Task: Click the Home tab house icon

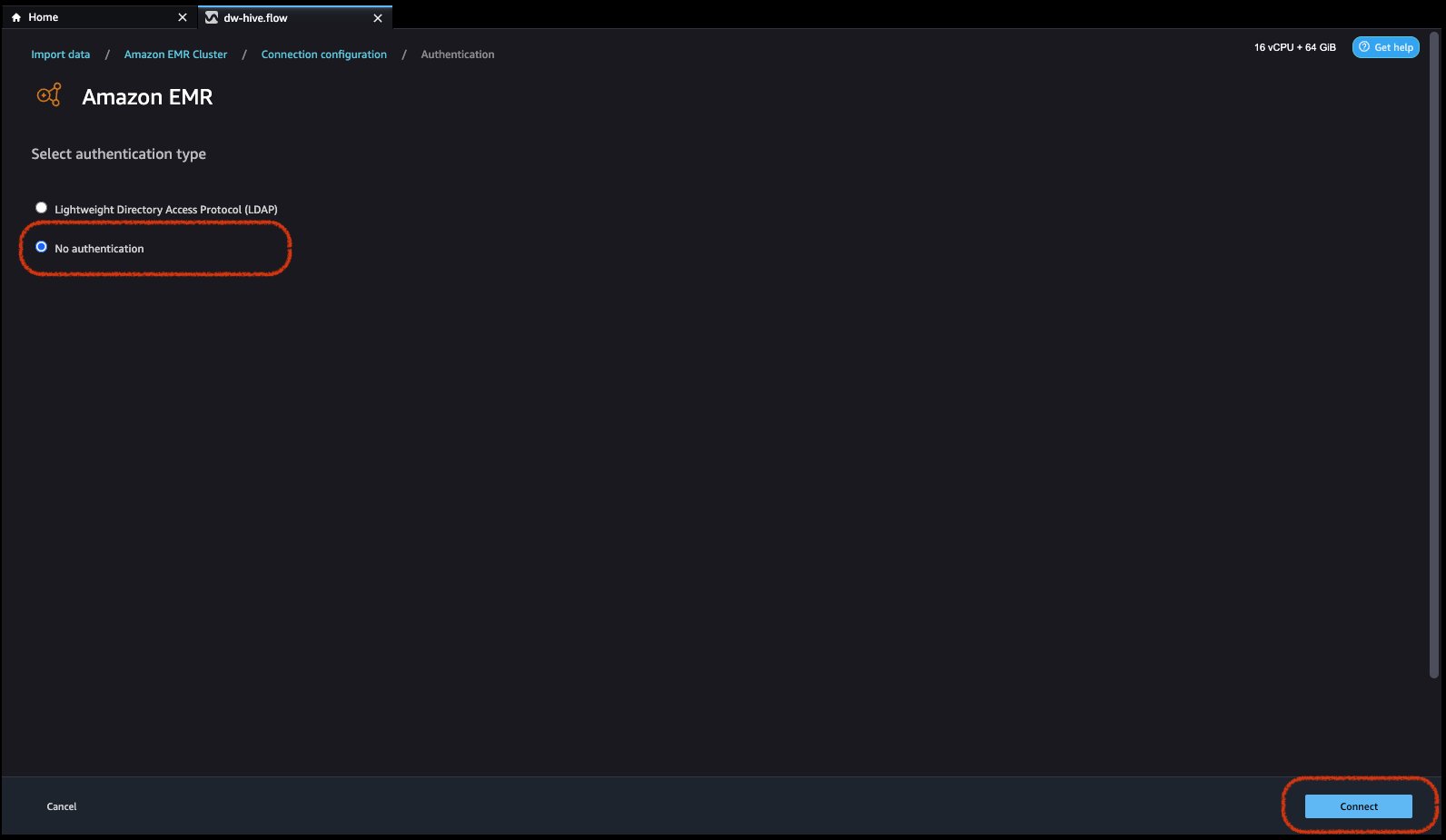Action: click(x=16, y=17)
